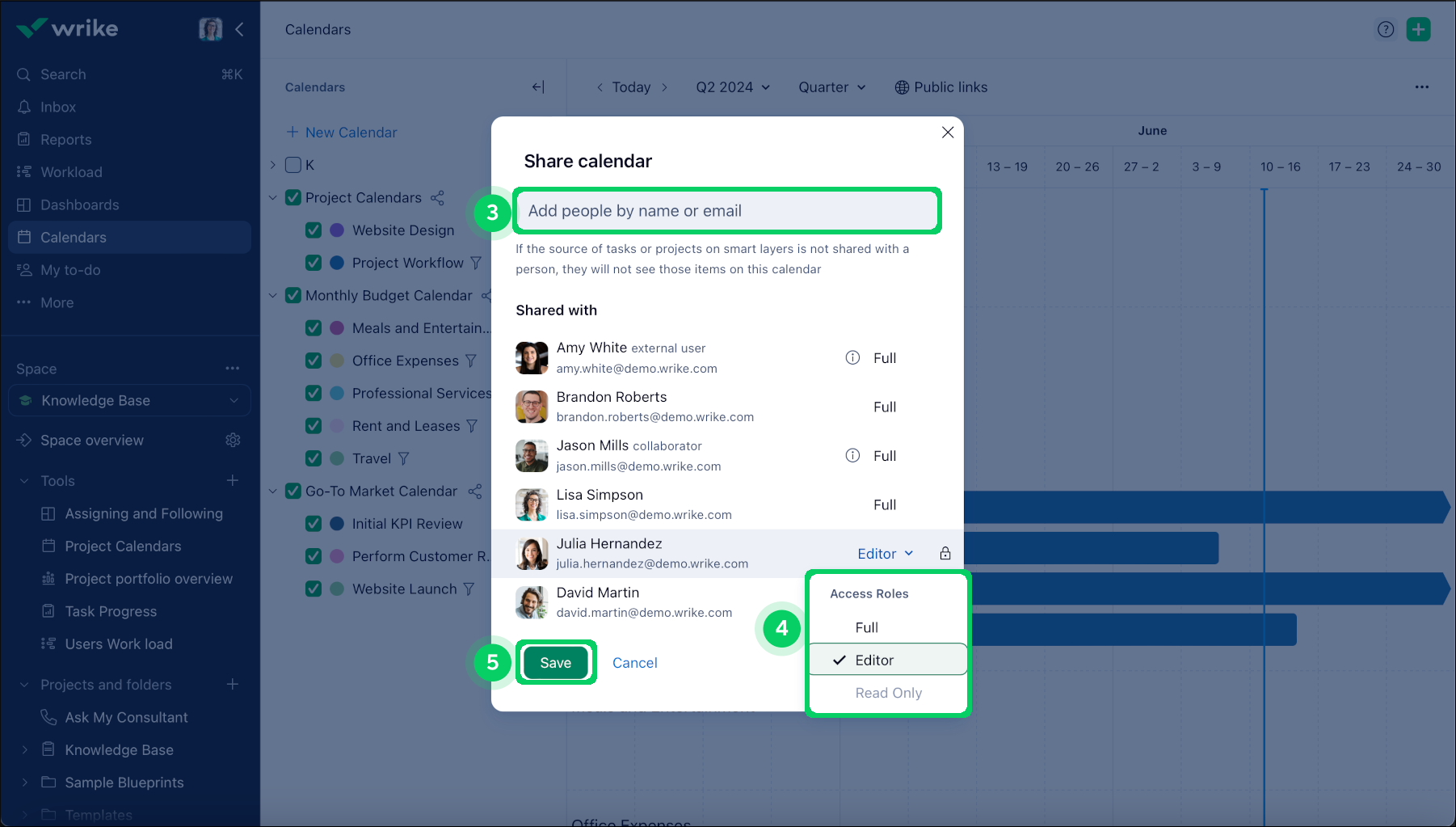This screenshot has height=827, width=1456.
Task: Open the help question mark icon
Action: pyautogui.click(x=1385, y=30)
